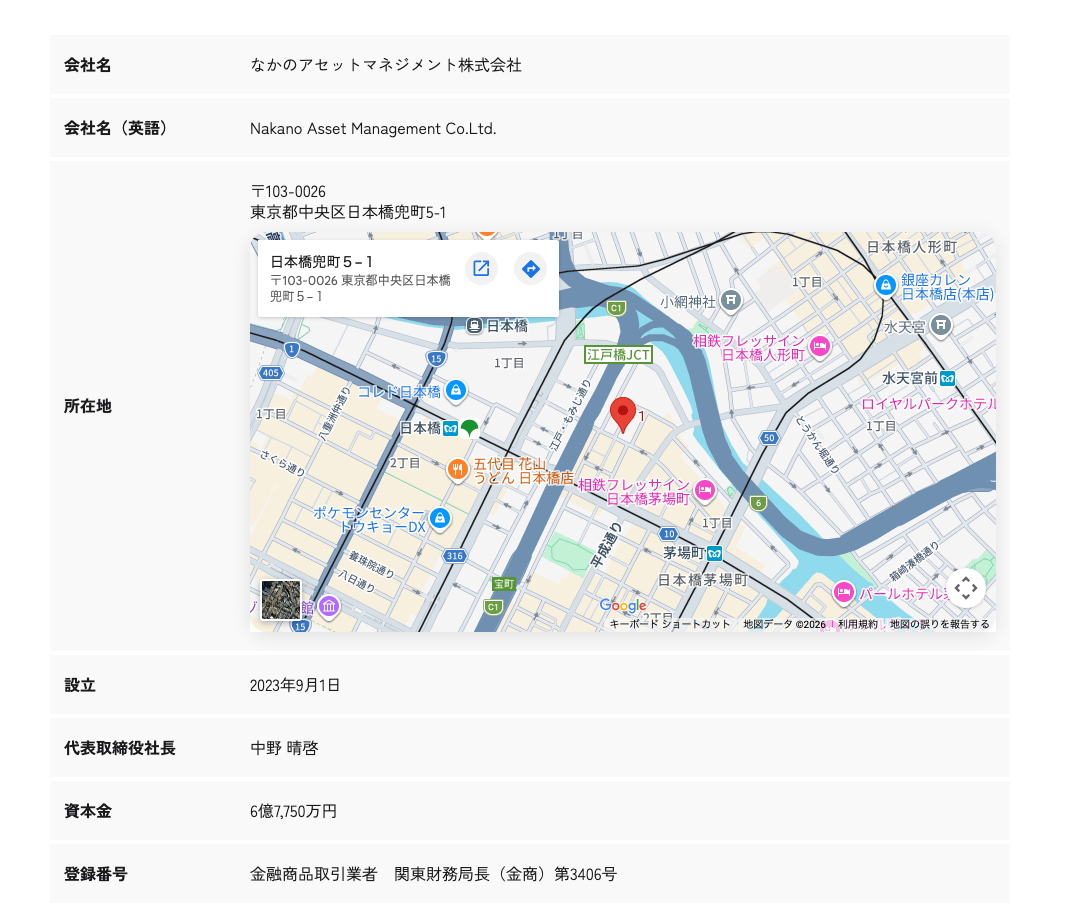This screenshot has height=915, width=1090.
Task: Click the 登録番号 row label
Action: click(96, 875)
